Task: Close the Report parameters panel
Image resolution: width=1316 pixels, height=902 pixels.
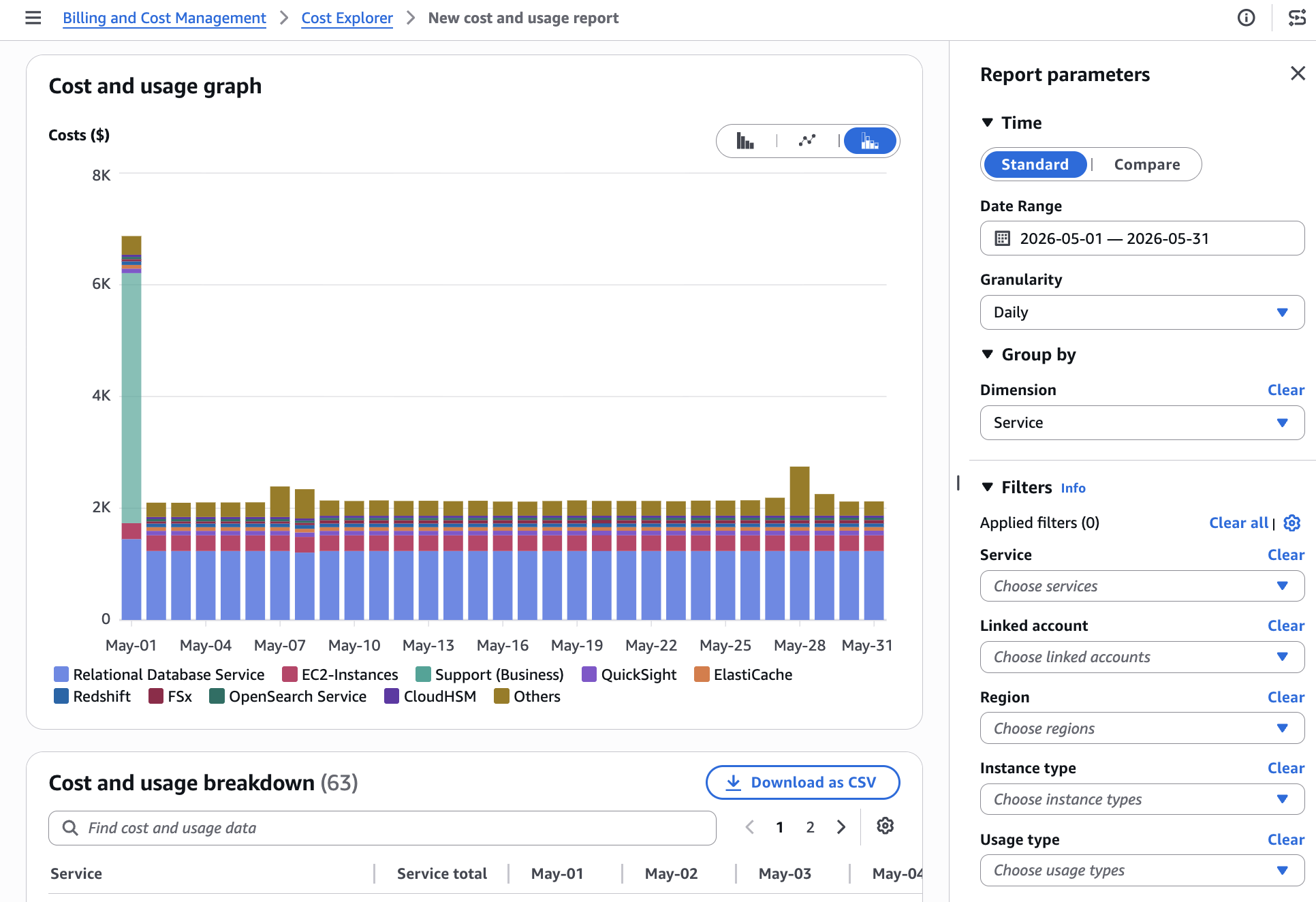Action: [1298, 74]
